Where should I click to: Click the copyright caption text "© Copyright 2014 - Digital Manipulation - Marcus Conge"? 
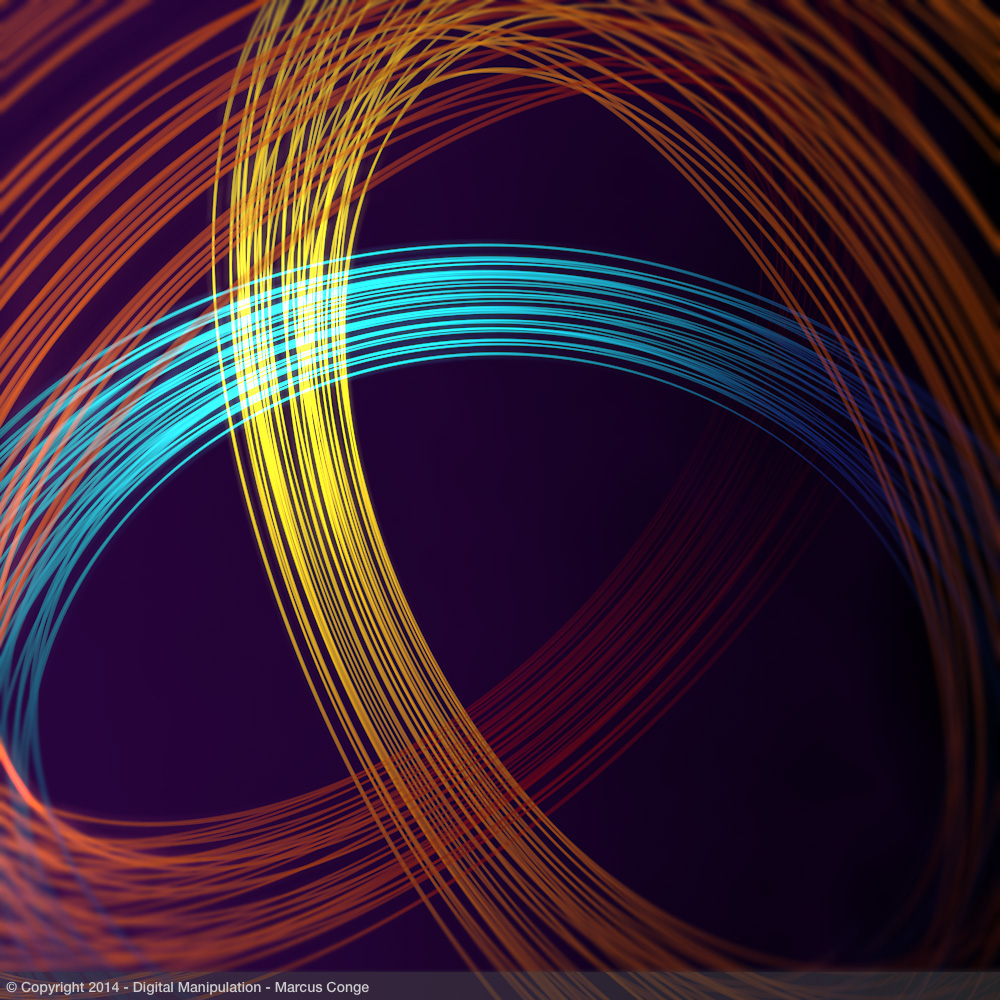pyautogui.click(x=188, y=987)
